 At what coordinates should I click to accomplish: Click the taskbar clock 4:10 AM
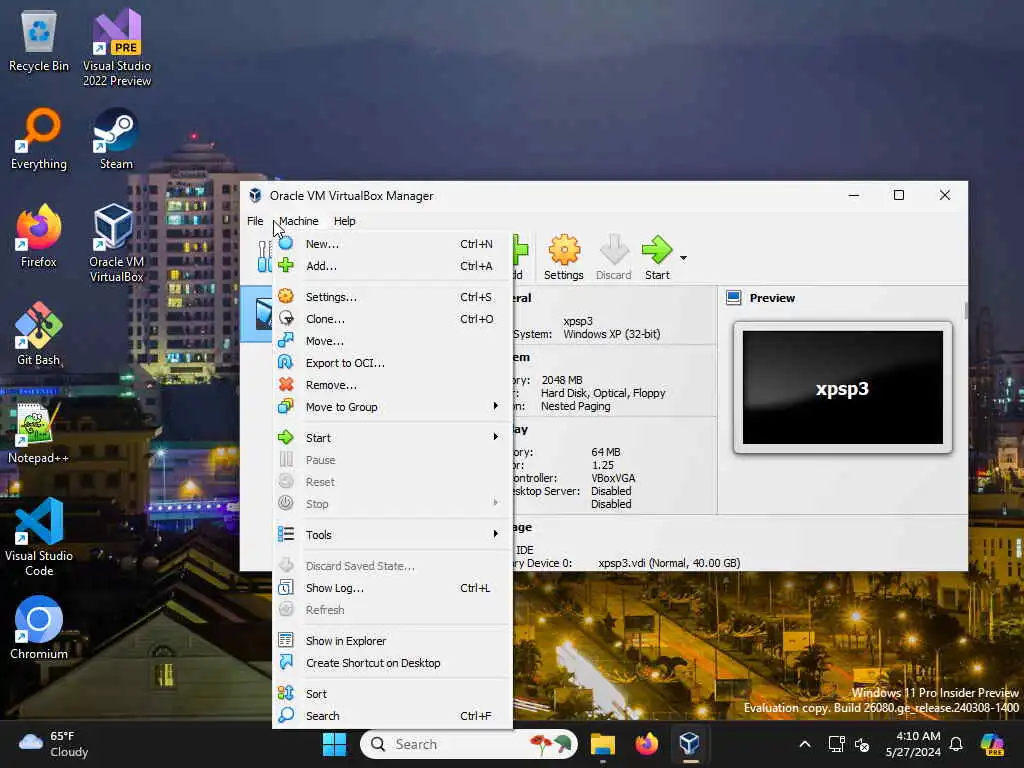[912, 744]
